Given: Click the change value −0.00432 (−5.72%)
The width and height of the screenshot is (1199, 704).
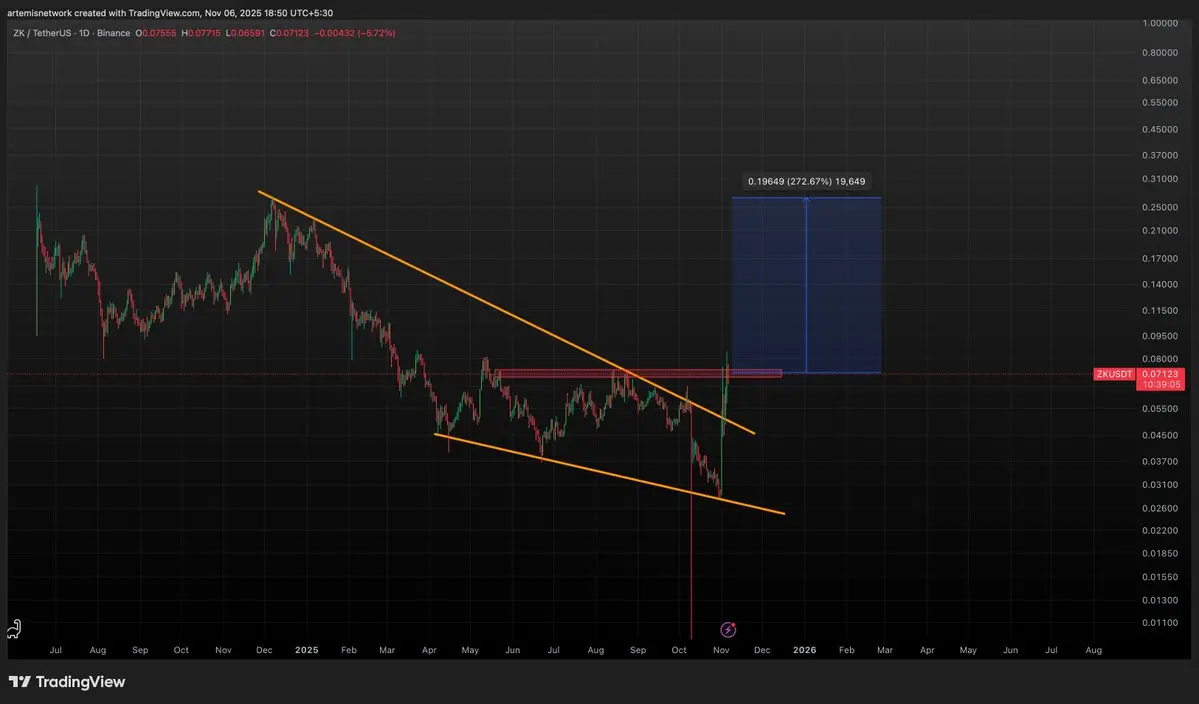Looking at the screenshot, I should [356, 33].
